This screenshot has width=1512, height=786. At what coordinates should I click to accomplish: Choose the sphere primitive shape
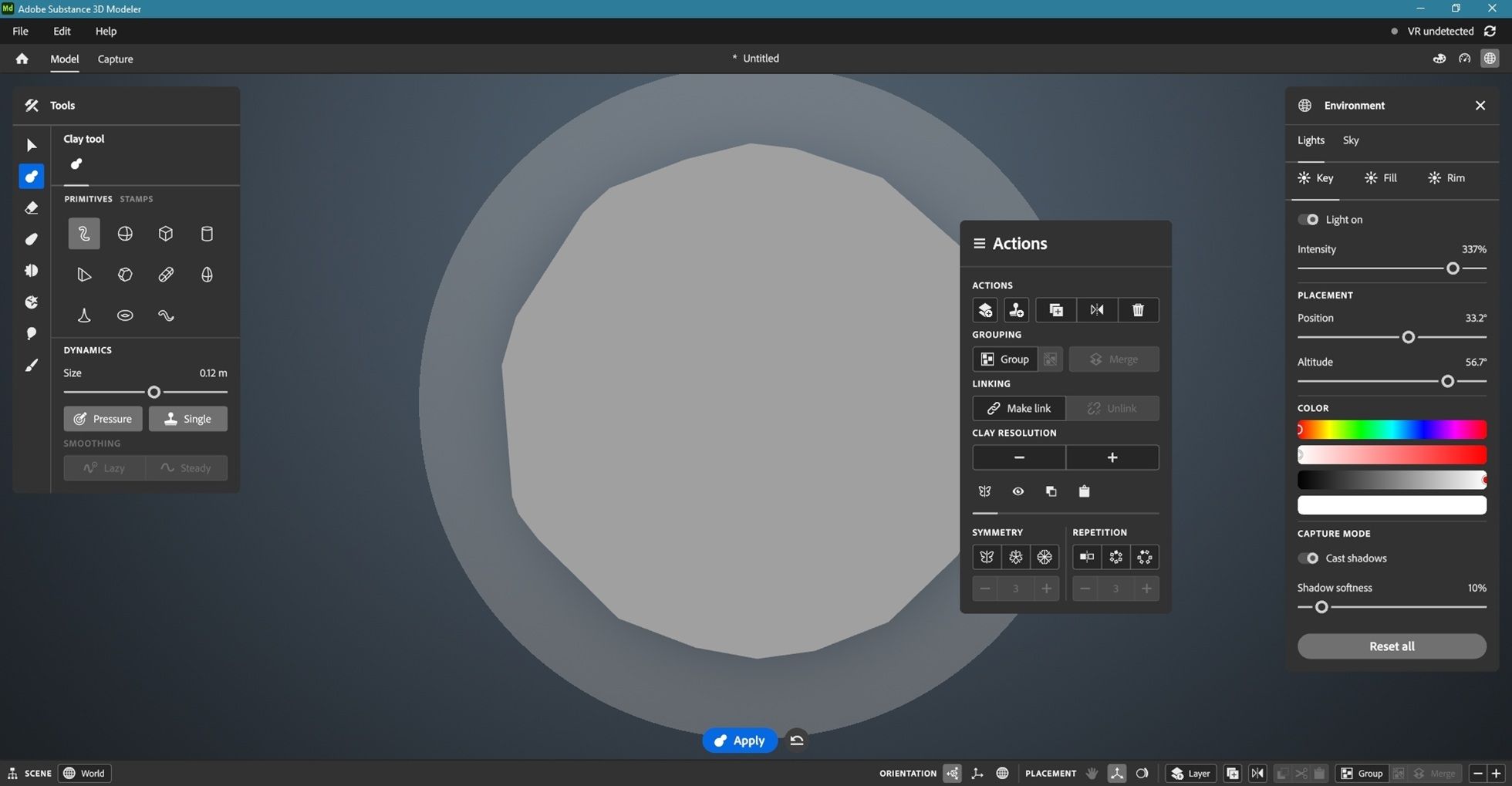(125, 234)
